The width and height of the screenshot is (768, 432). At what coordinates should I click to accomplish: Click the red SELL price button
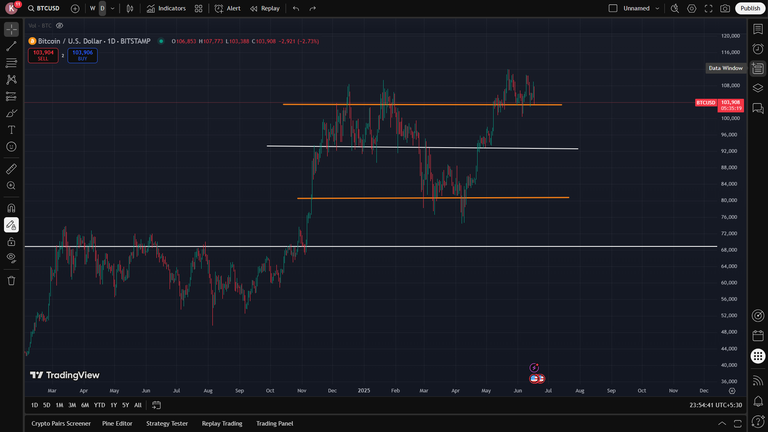click(43, 55)
